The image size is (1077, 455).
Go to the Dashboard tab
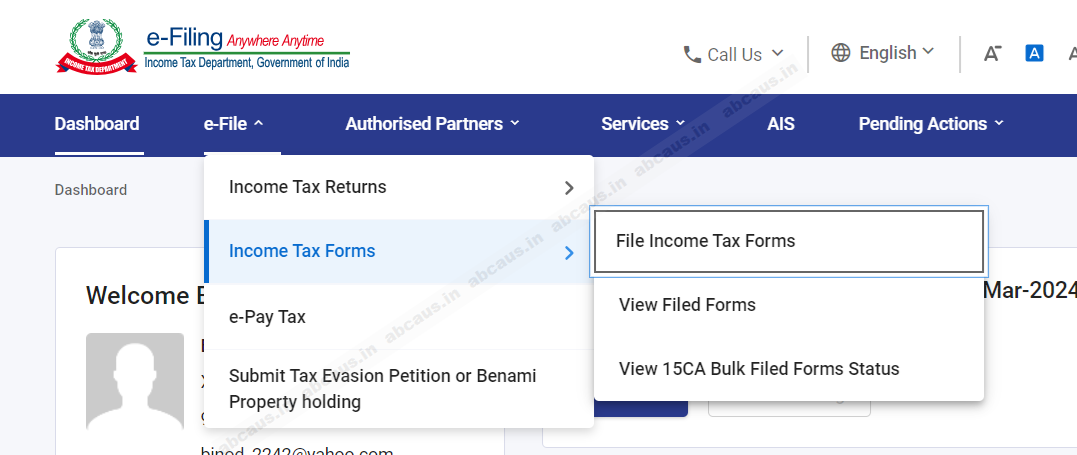click(x=97, y=124)
